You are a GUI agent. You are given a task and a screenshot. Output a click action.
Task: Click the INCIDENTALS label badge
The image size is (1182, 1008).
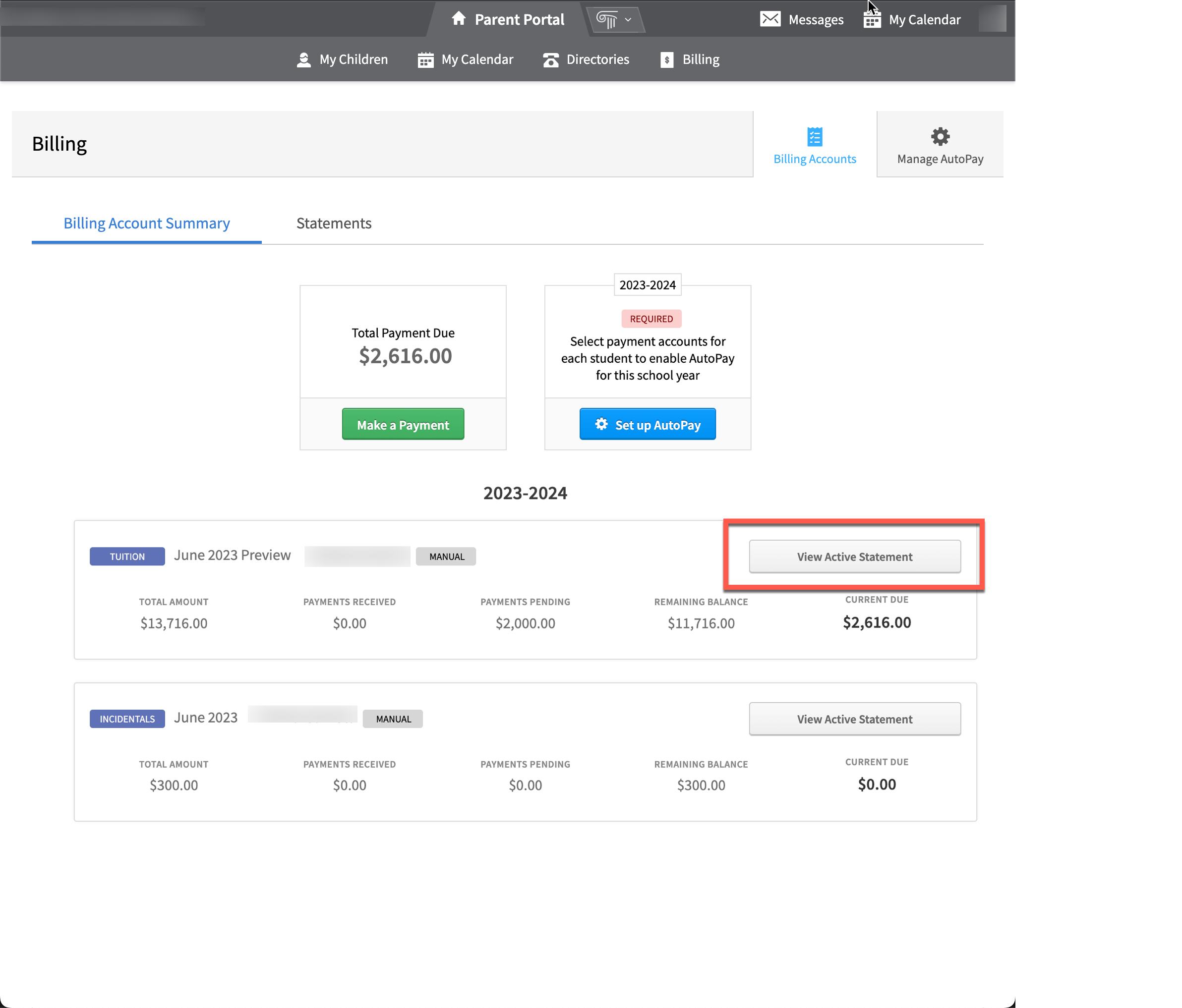pyautogui.click(x=126, y=719)
